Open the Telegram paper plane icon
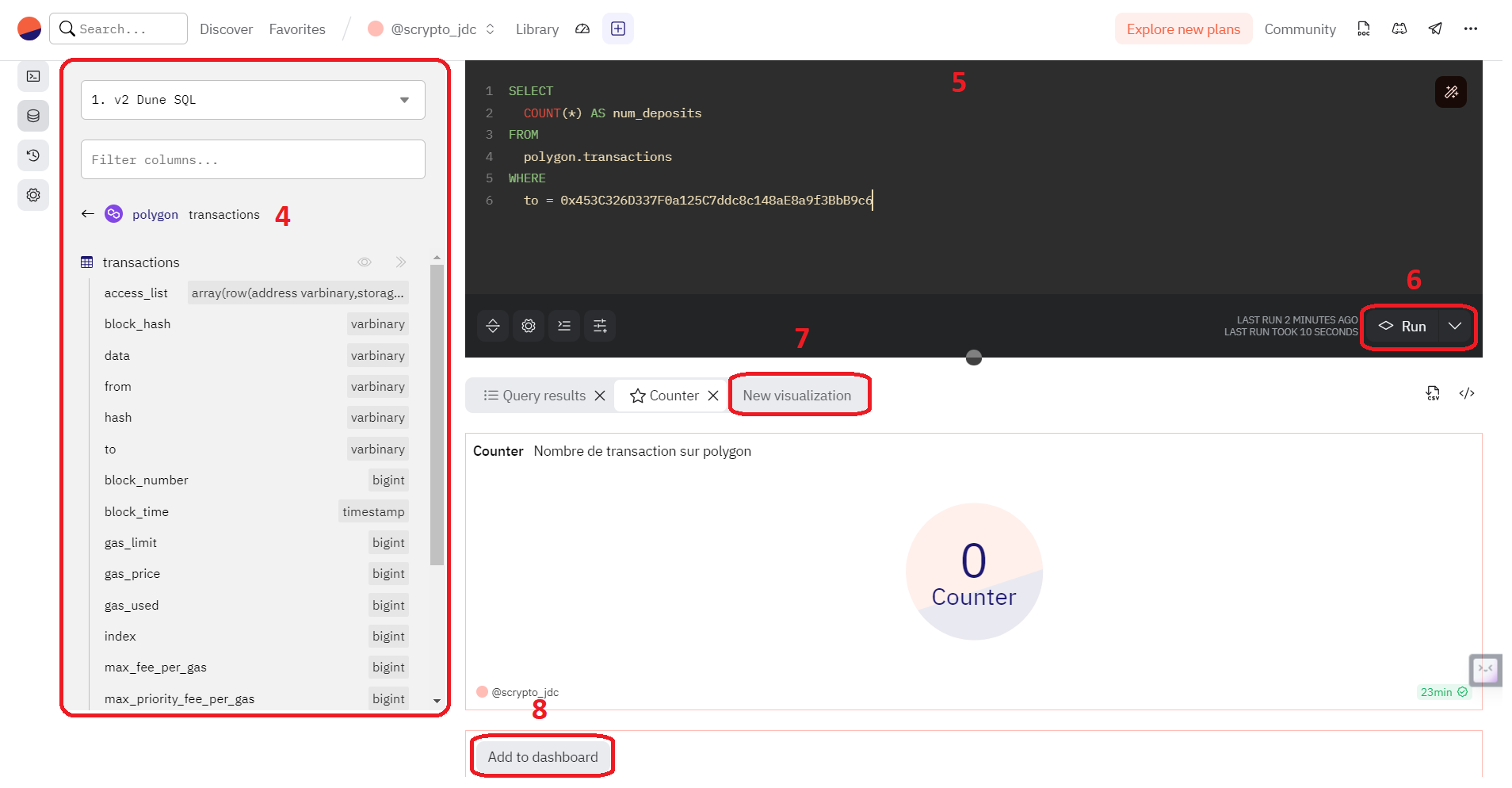This screenshot has width=1512, height=788. (x=1435, y=29)
